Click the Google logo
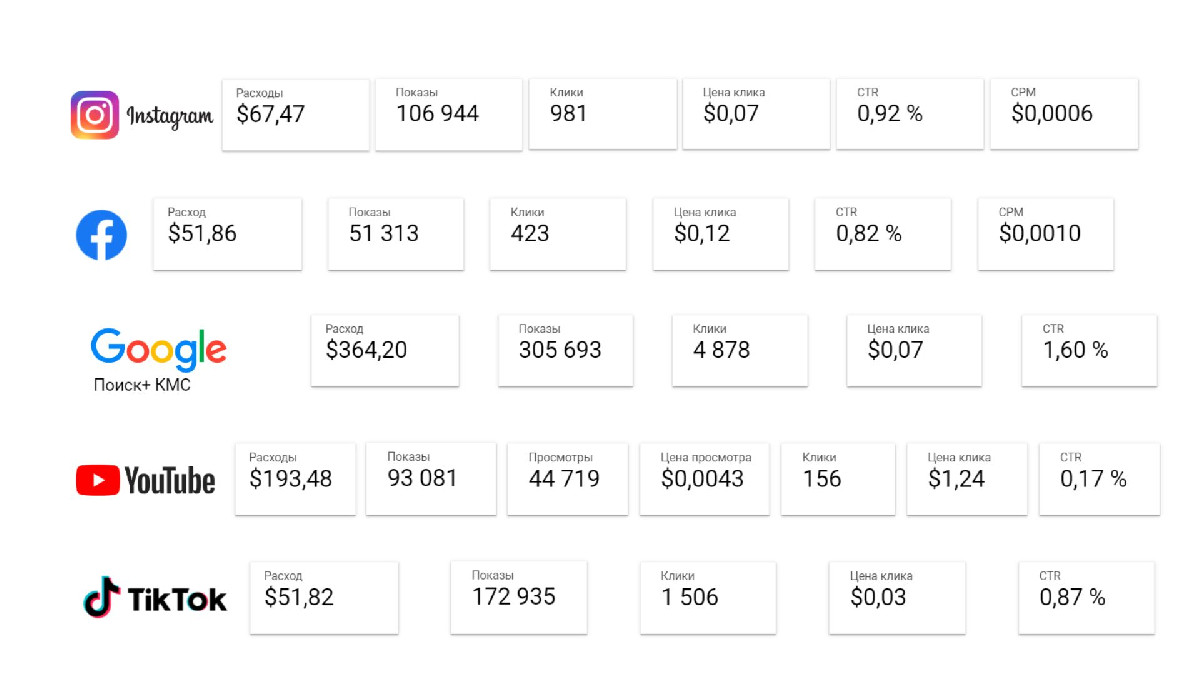Viewport: 1200px width, 675px height. tap(158, 349)
